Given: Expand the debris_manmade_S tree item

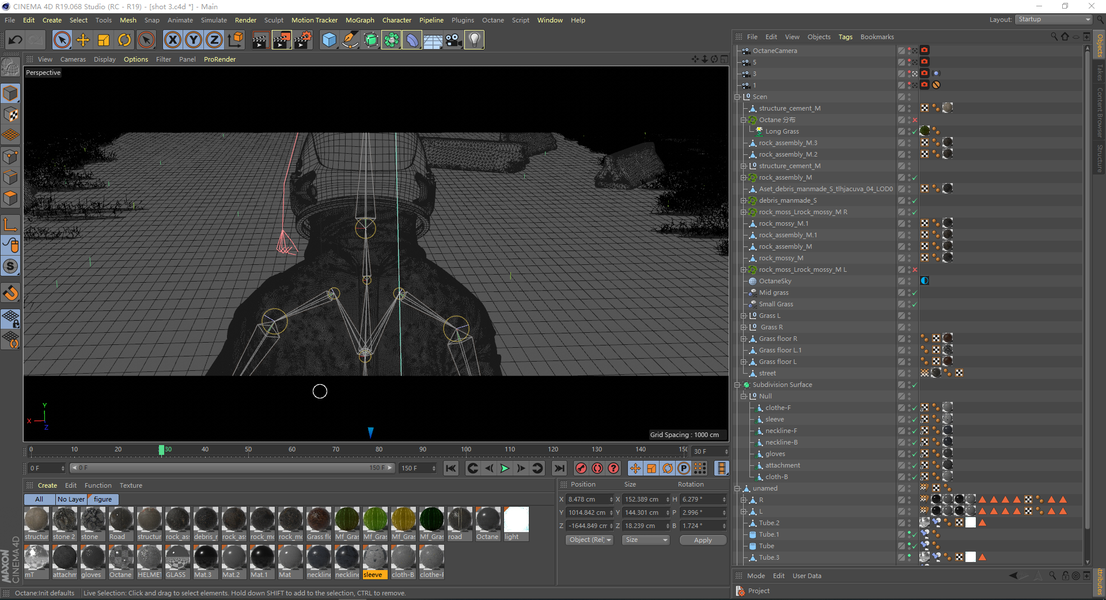Looking at the screenshot, I should [x=743, y=200].
